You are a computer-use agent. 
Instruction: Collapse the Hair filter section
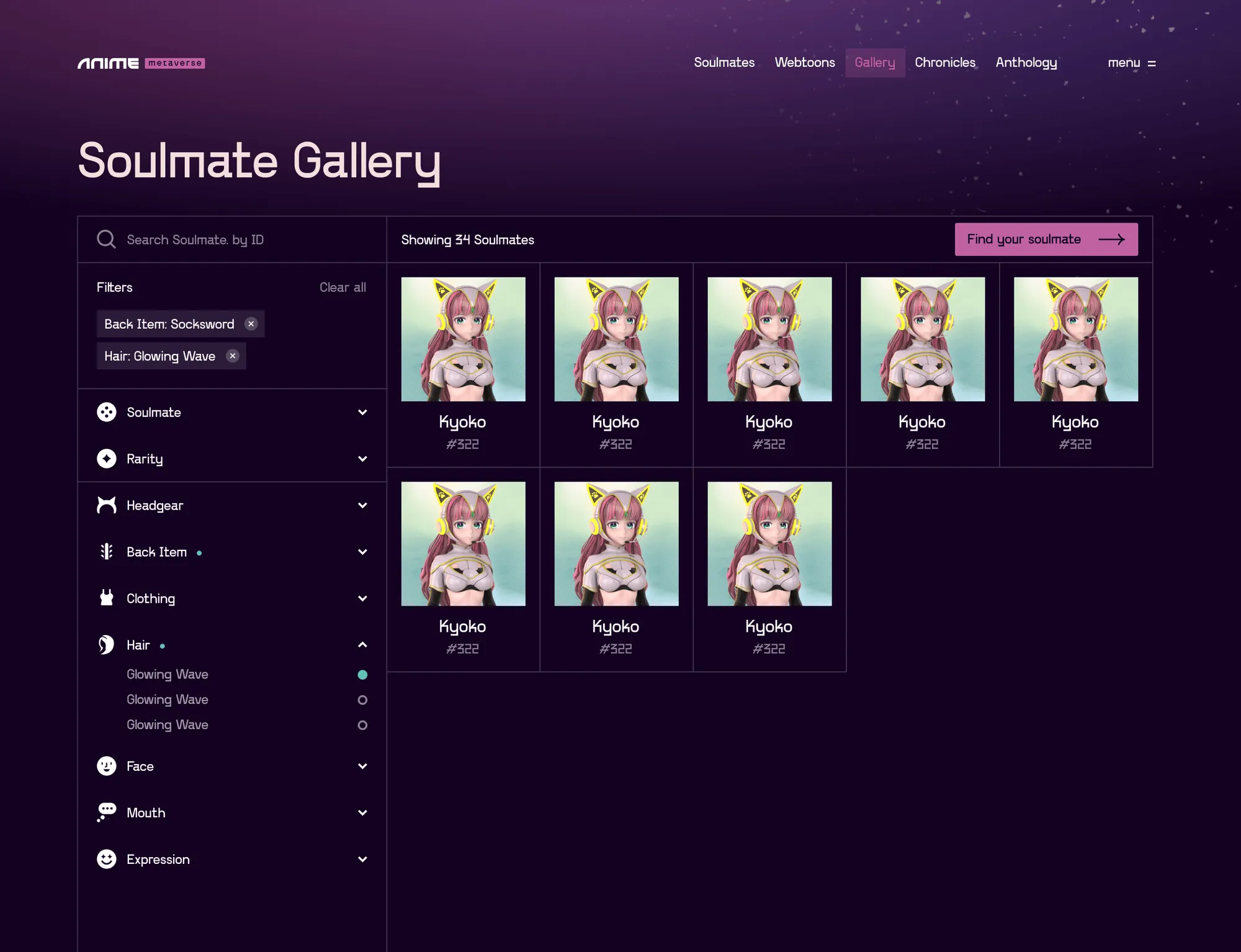coord(362,645)
